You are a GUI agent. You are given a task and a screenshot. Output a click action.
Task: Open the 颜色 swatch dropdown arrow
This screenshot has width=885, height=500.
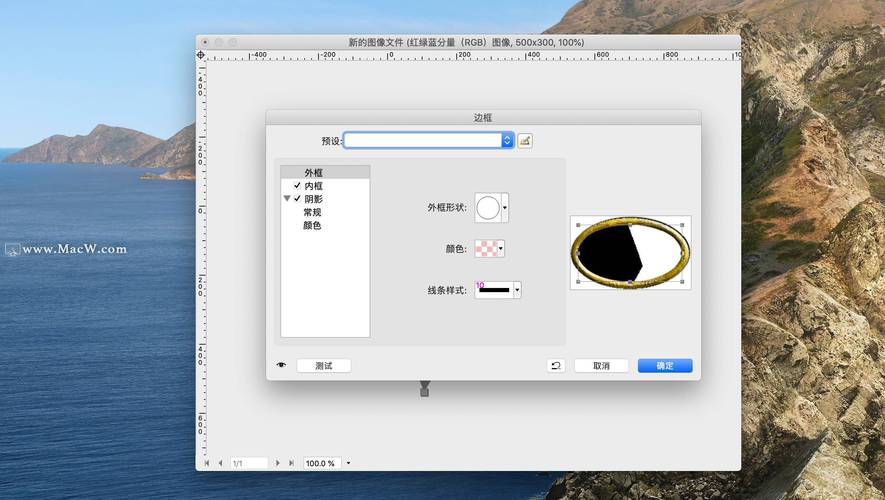coord(501,248)
